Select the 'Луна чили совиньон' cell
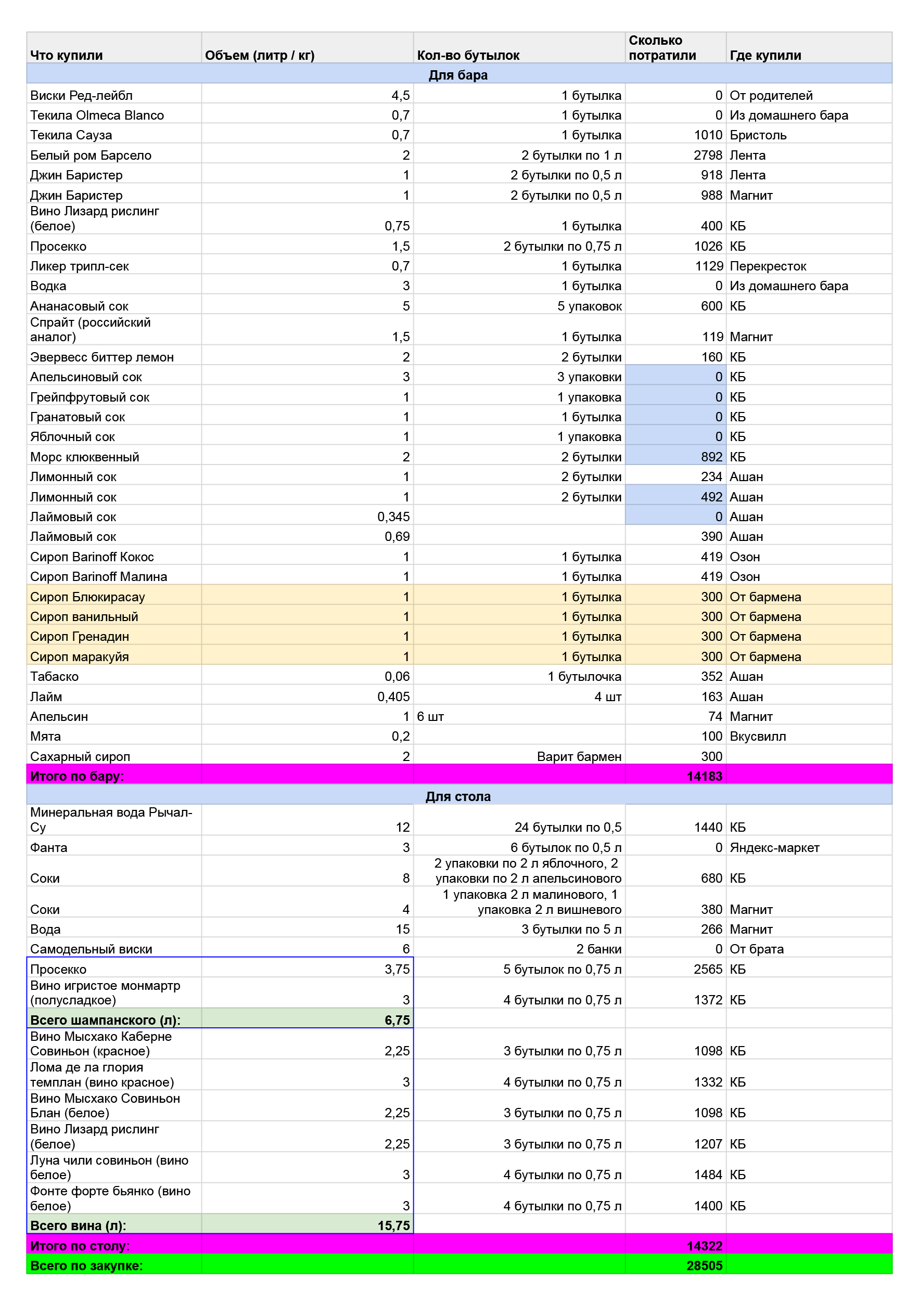The height and width of the screenshot is (1316, 919). tap(114, 1168)
